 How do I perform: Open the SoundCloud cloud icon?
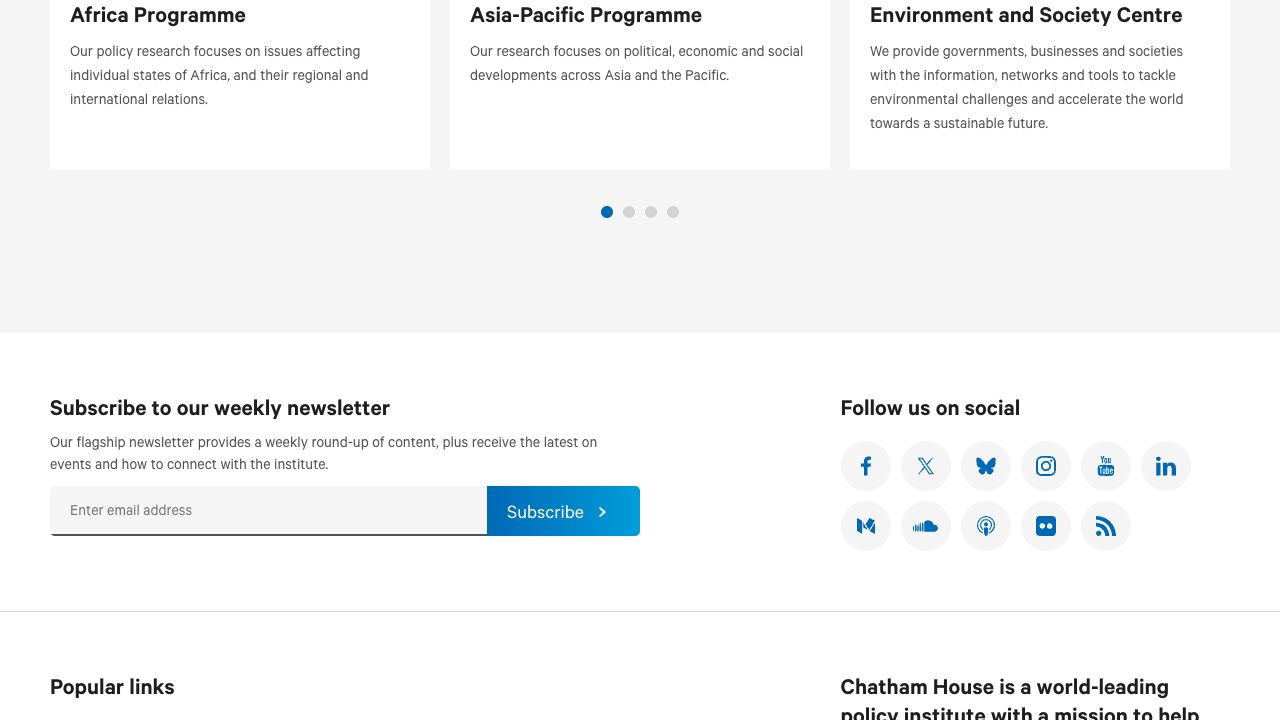coord(926,526)
